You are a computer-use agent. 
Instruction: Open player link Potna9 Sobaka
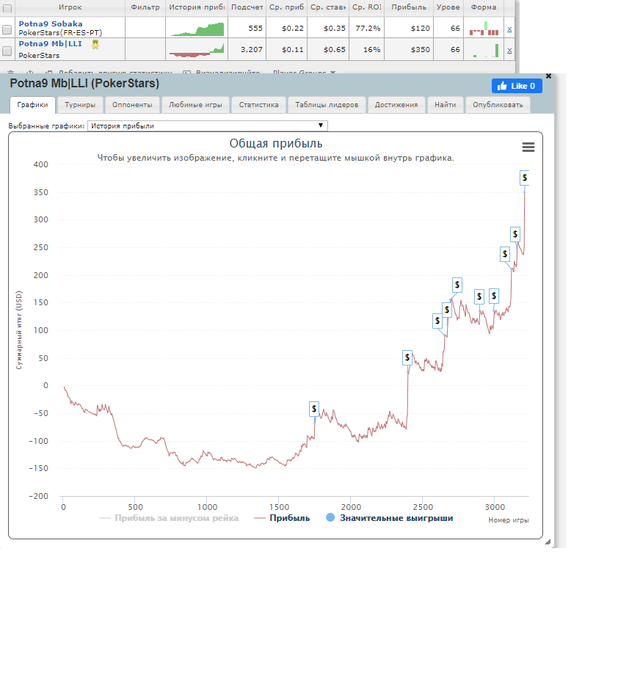click(50, 24)
